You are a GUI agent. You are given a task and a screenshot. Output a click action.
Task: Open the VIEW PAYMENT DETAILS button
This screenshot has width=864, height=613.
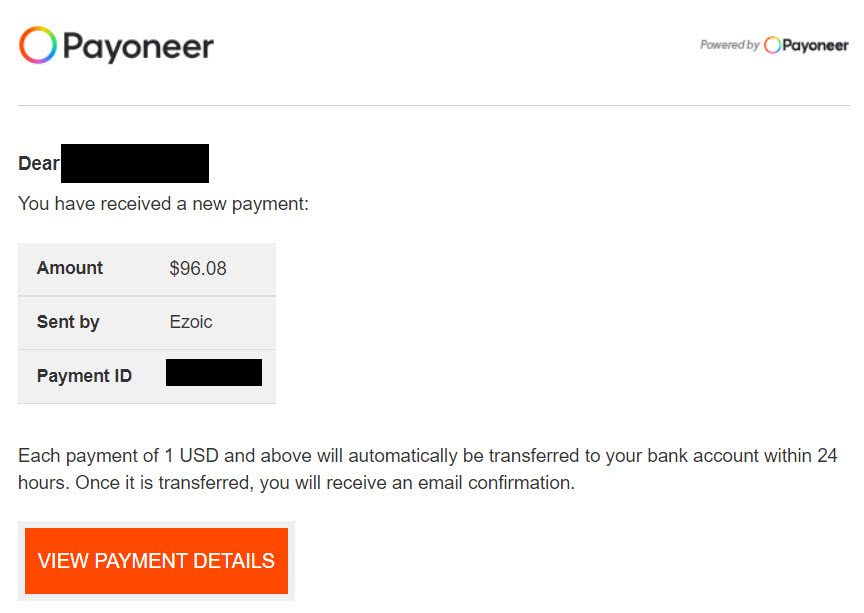[156, 561]
